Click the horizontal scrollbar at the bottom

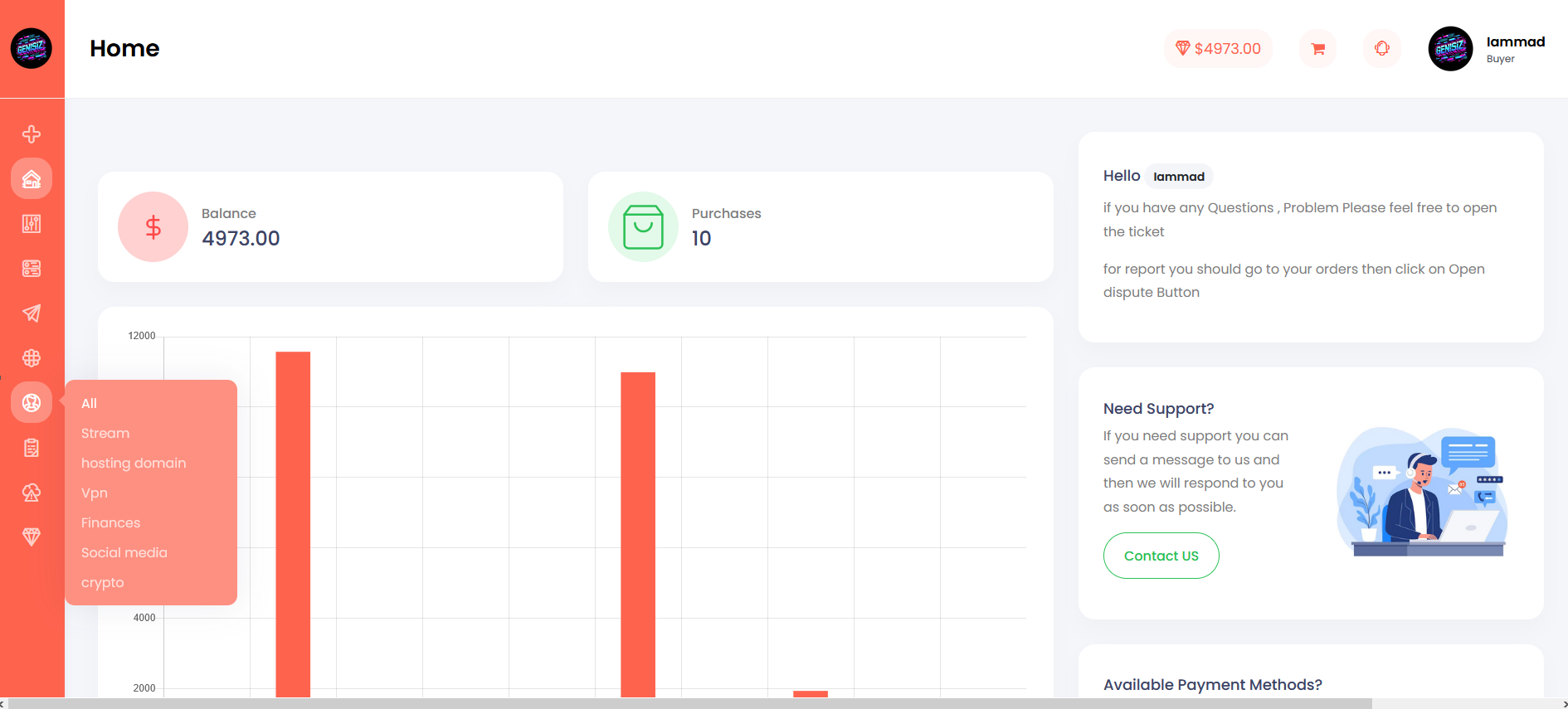pyautogui.click(x=689, y=703)
